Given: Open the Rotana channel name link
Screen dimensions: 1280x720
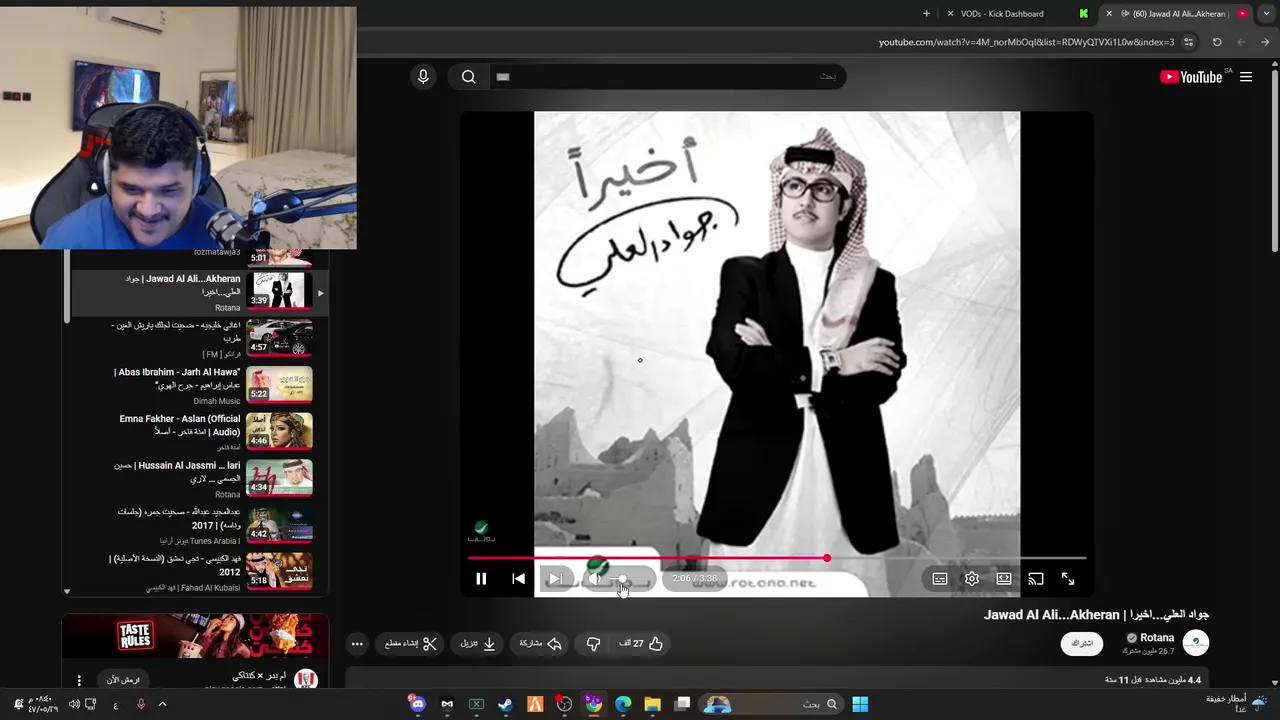Looking at the screenshot, I should tap(1157, 637).
